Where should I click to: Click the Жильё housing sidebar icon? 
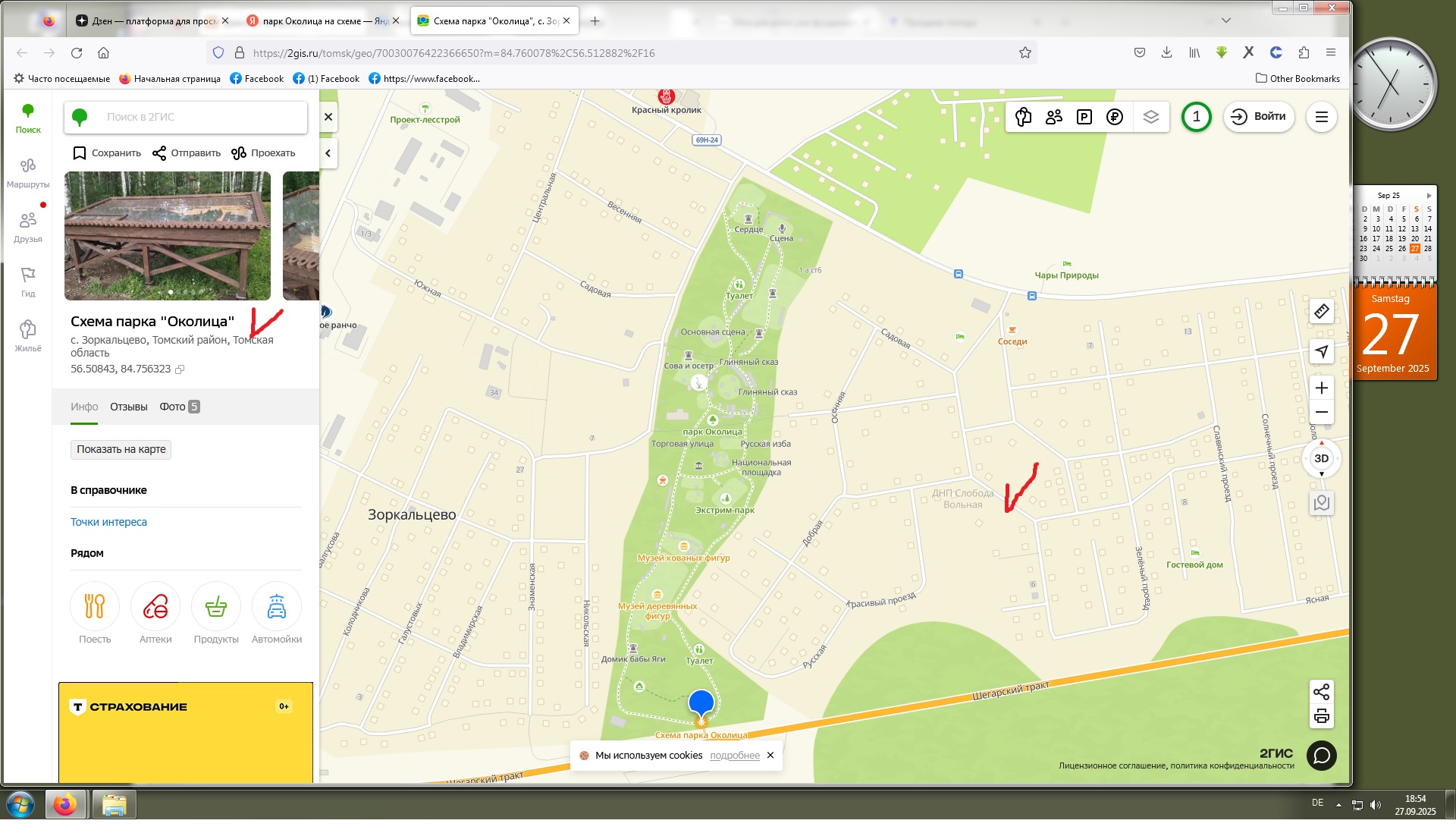(x=28, y=336)
